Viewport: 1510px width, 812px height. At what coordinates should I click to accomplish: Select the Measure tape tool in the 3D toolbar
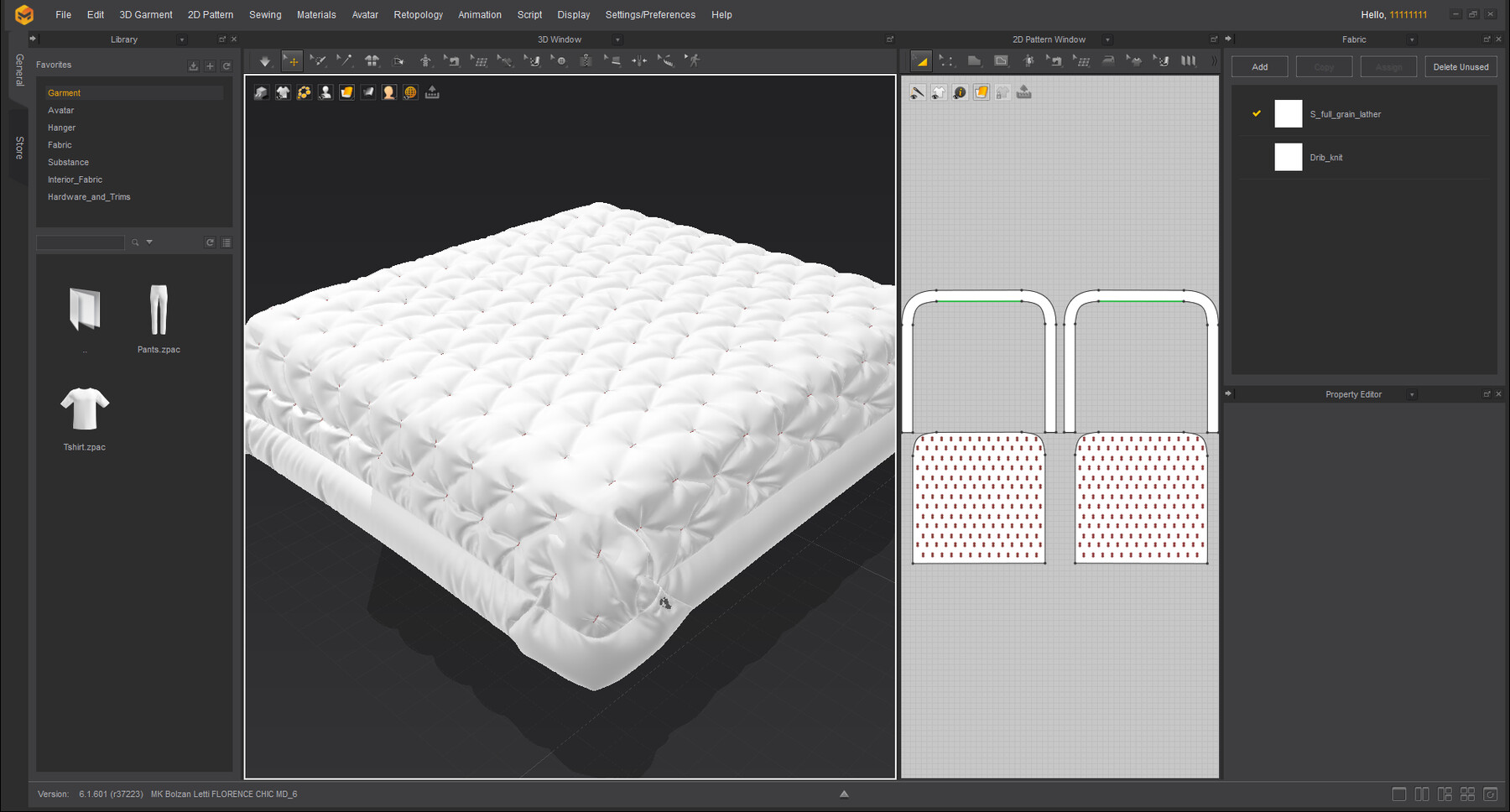667,60
